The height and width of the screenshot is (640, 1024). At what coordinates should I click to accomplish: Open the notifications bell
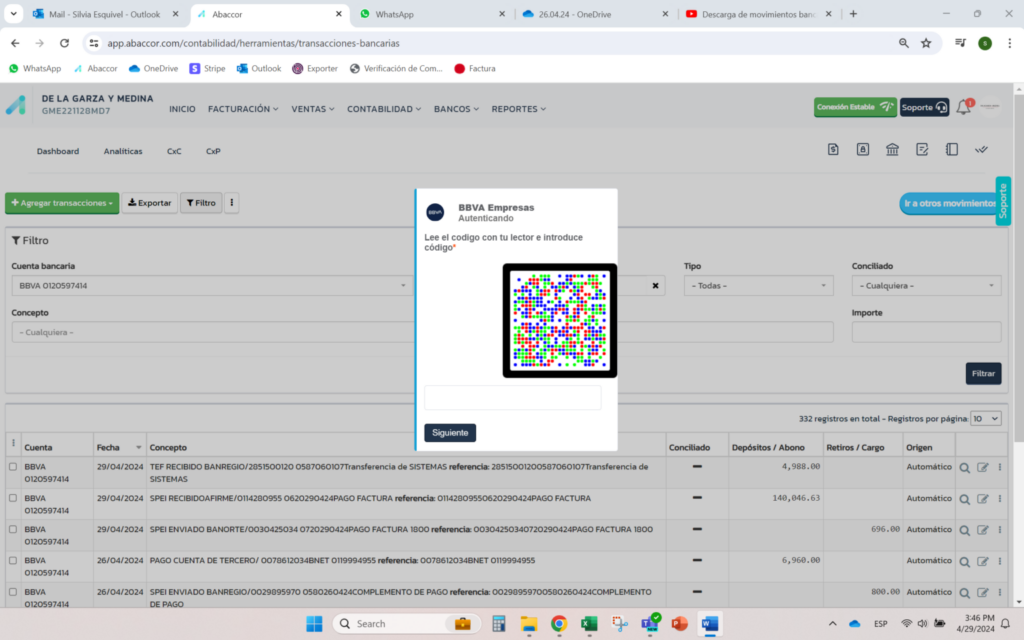click(x=963, y=107)
